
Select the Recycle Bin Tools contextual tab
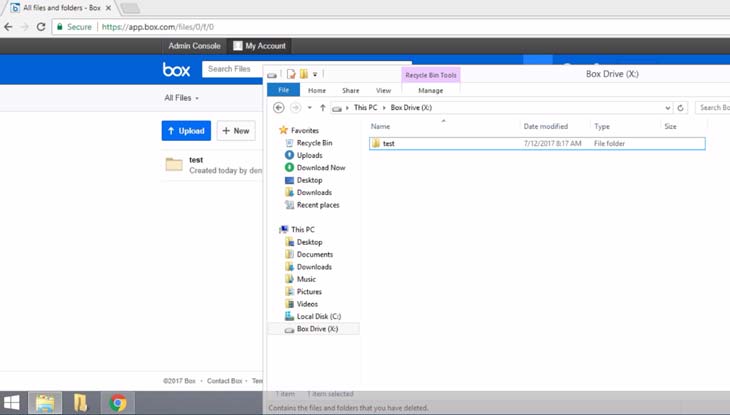pyautogui.click(x=431, y=75)
